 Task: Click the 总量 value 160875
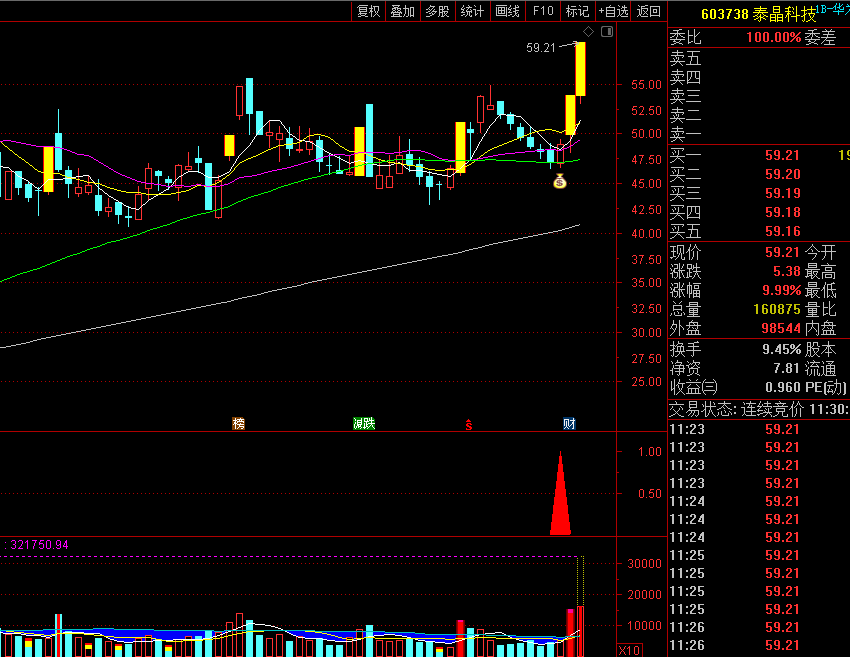[777, 310]
